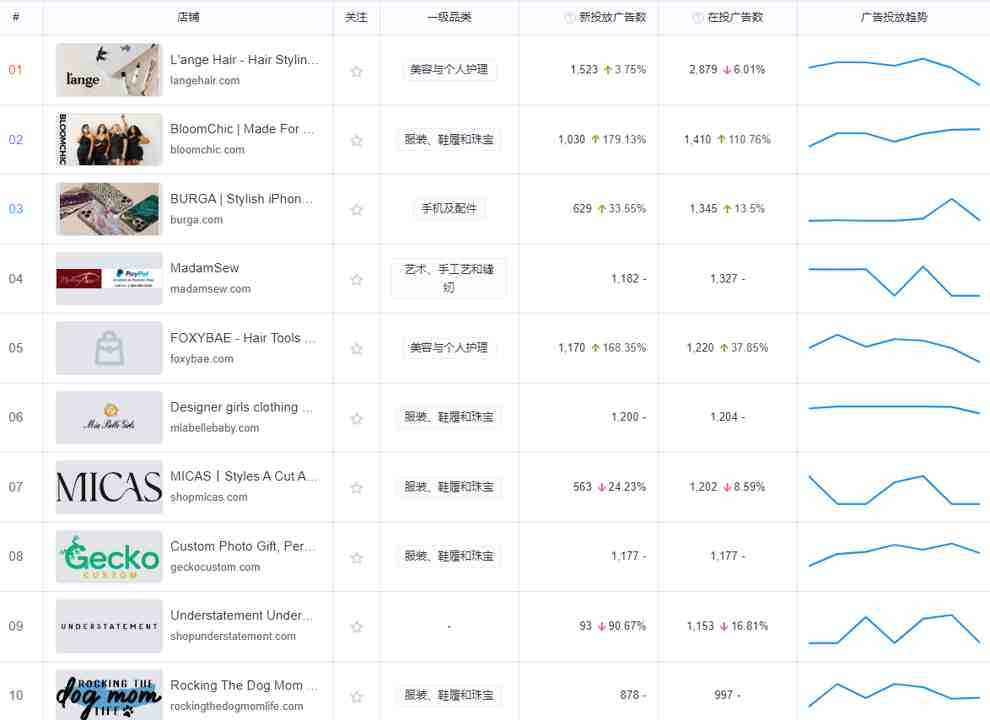Image resolution: width=990 pixels, height=720 pixels.
Task: Toggle the follow star for FOXYBAE
Action: (356, 349)
